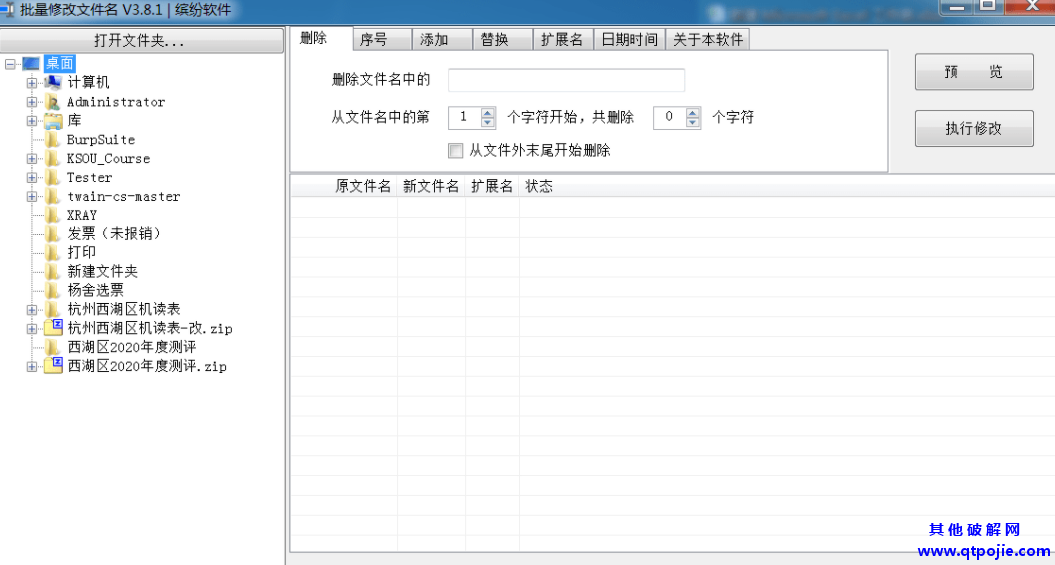Viewport: 1055px width, 565px height.
Task: Select 打印 in the folder tree
Action: coord(81,253)
